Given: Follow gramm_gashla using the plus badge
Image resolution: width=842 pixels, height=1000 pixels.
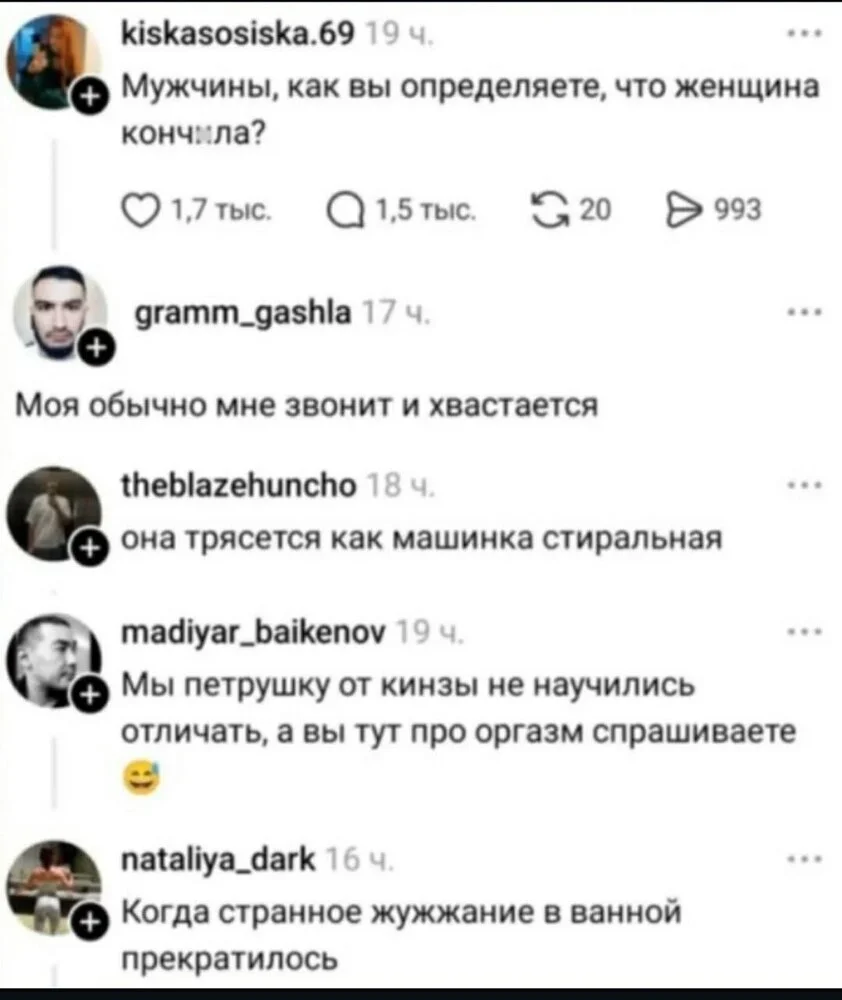Looking at the screenshot, I should (96, 349).
